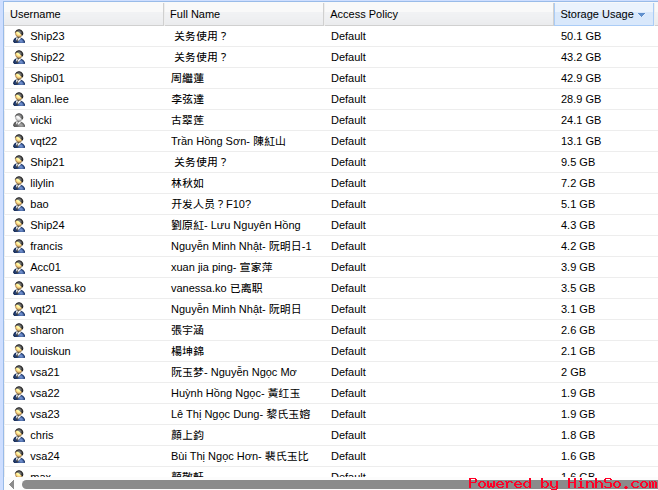Select the username vanessa.ko
The height and width of the screenshot is (490, 658).
click(58, 288)
